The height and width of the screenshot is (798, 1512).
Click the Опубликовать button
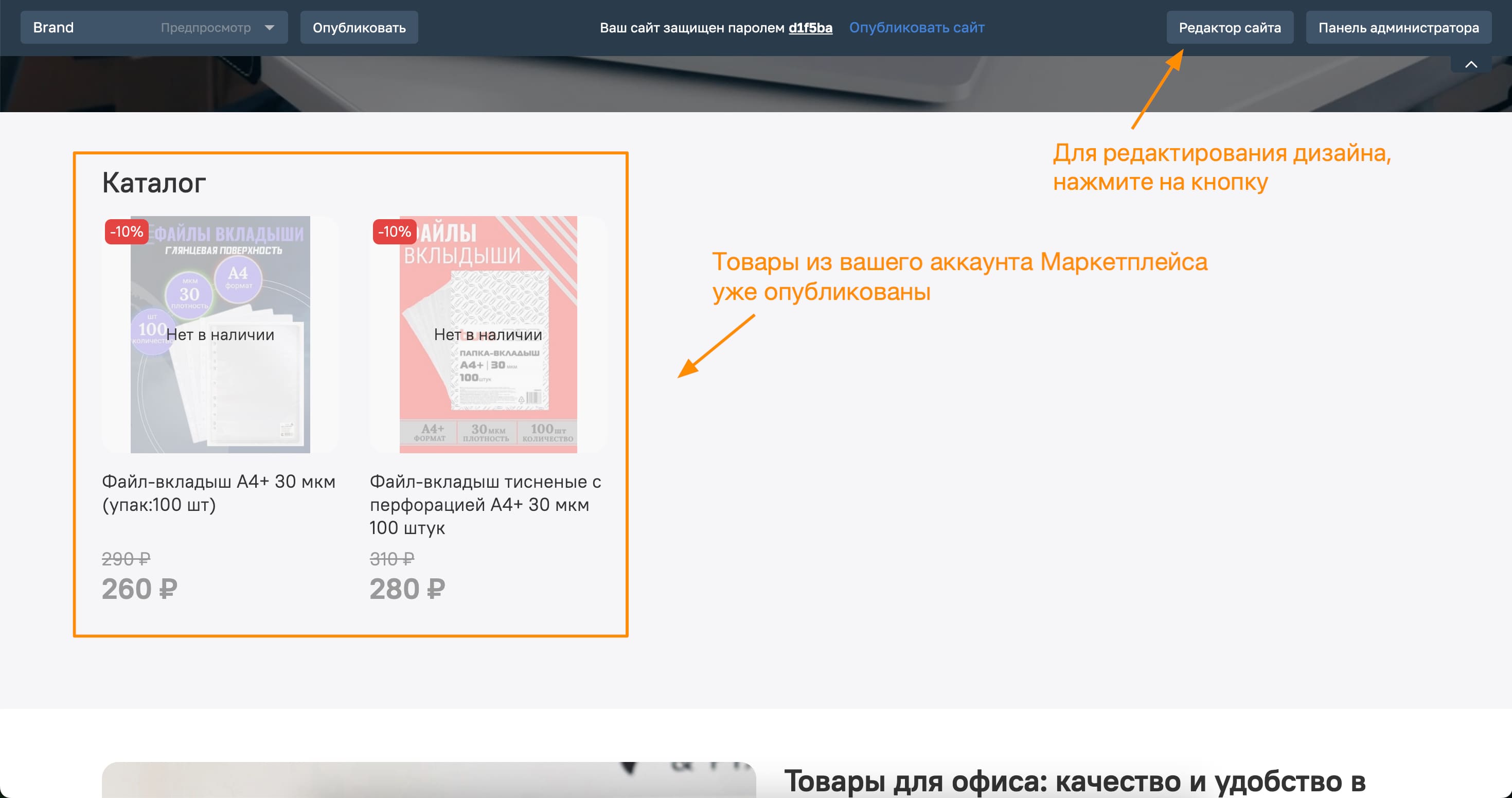click(x=359, y=28)
